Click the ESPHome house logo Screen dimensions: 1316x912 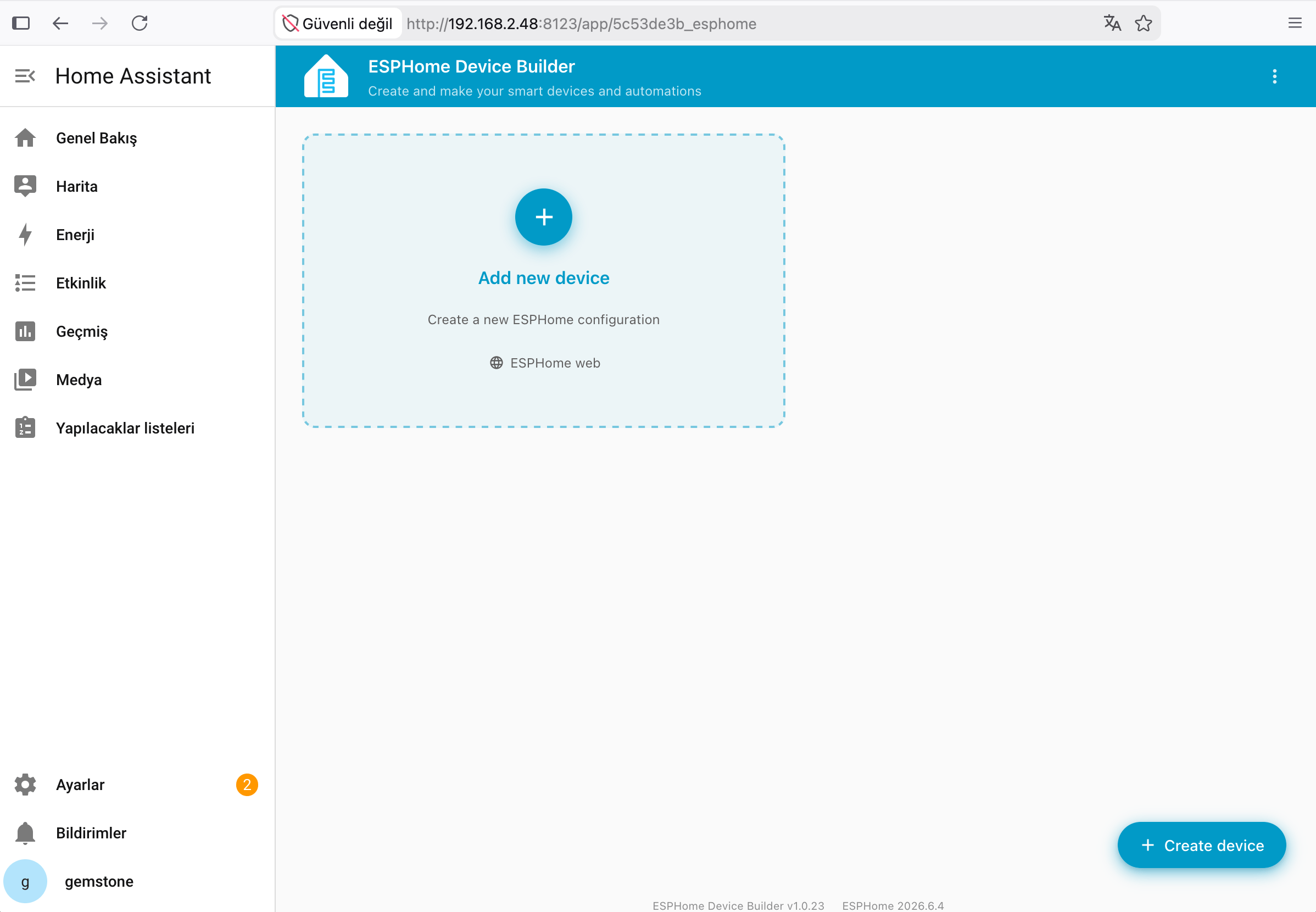[x=326, y=76]
